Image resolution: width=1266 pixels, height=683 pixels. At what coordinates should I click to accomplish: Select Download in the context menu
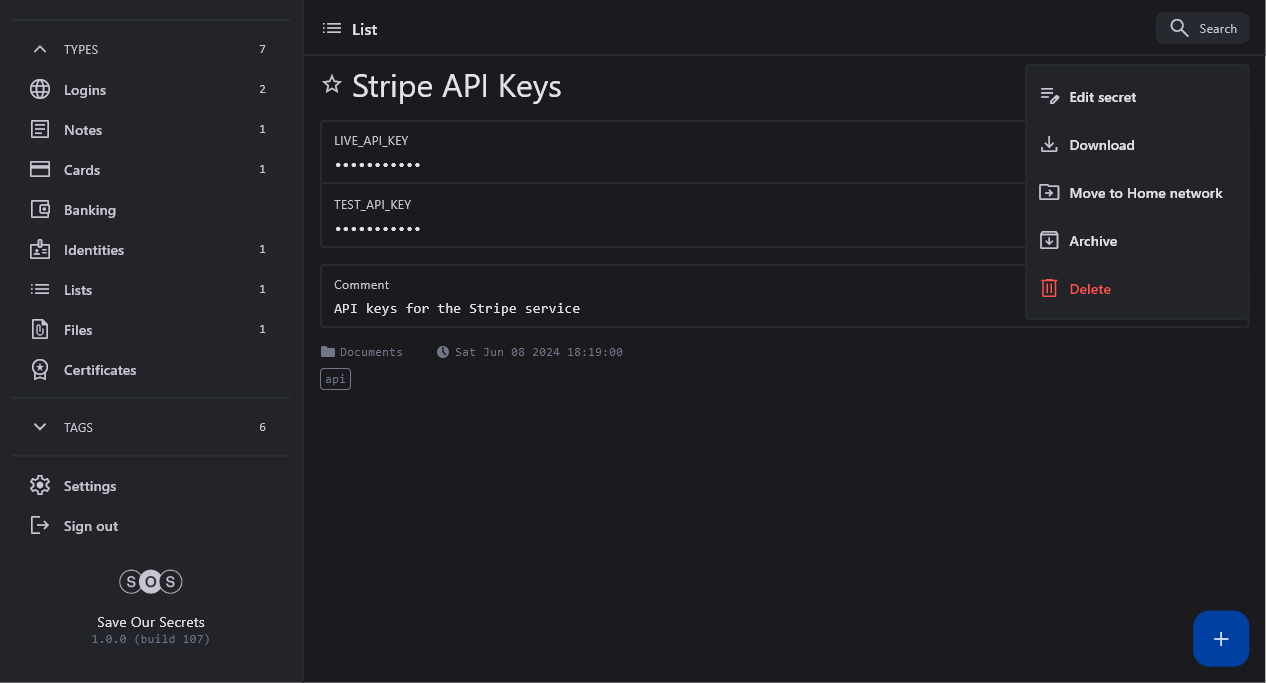[x=1101, y=145]
